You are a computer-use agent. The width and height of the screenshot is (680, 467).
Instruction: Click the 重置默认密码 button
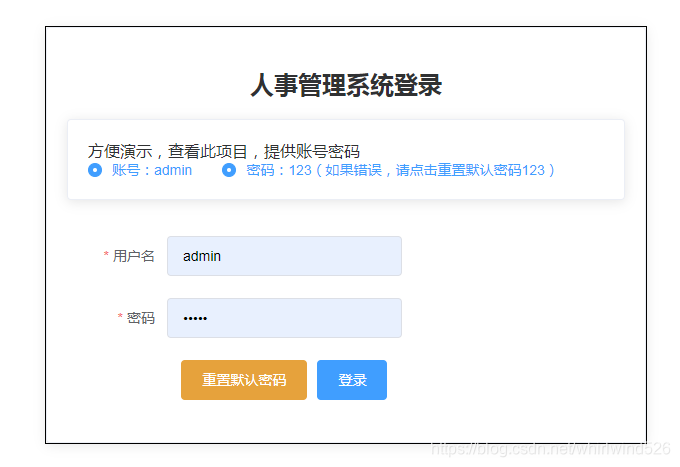pyautogui.click(x=244, y=380)
